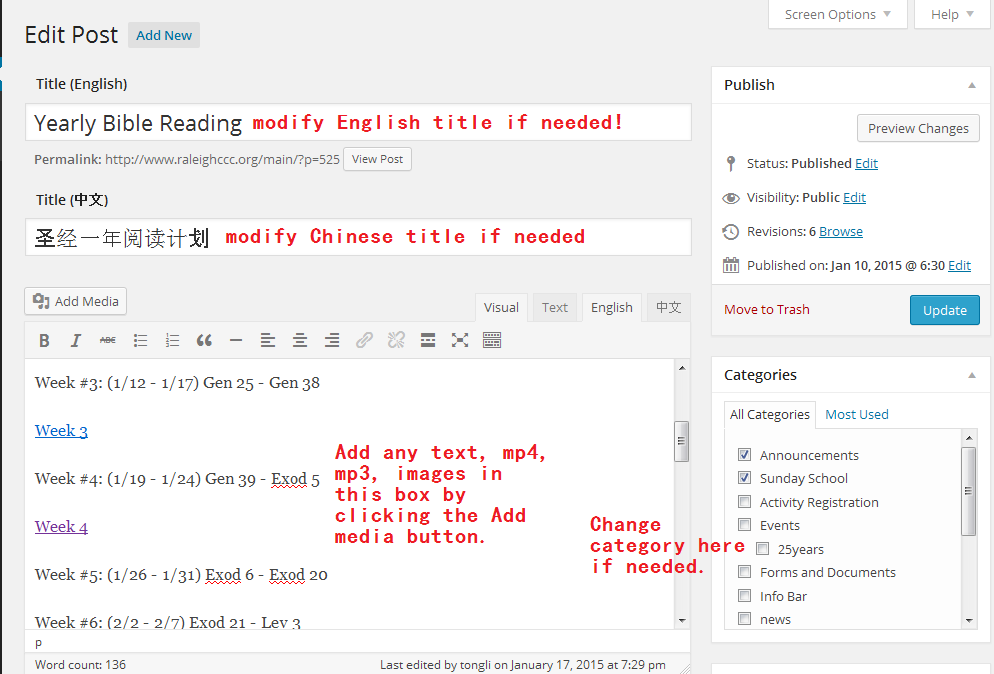994x674 pixels.
Task: Insert a bulleted list
Action: (140, 340)
